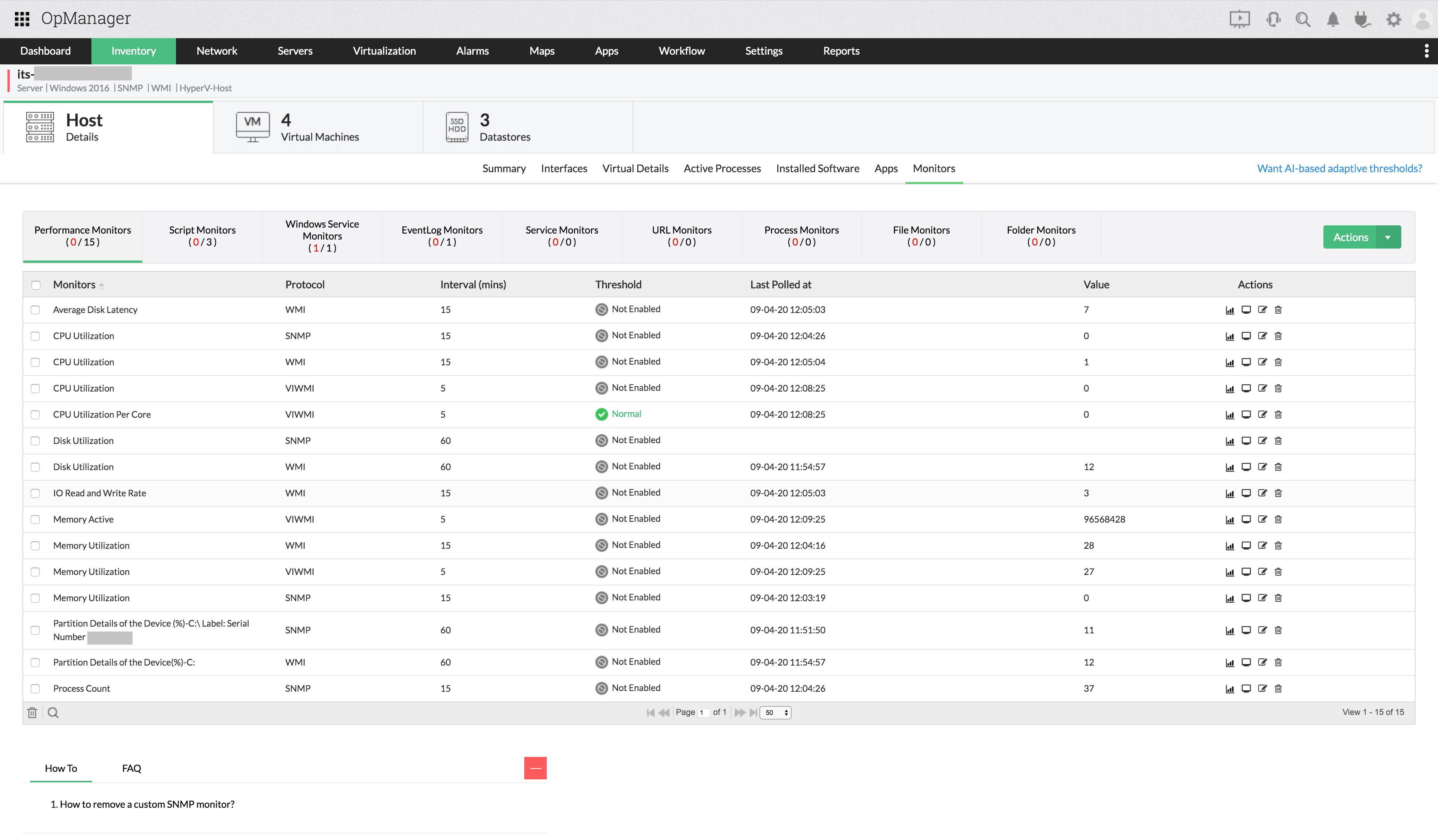Viewport: 1438px width, 840px height.
Task: Navigate to next page using arrow button
Action: coord(738,712)
